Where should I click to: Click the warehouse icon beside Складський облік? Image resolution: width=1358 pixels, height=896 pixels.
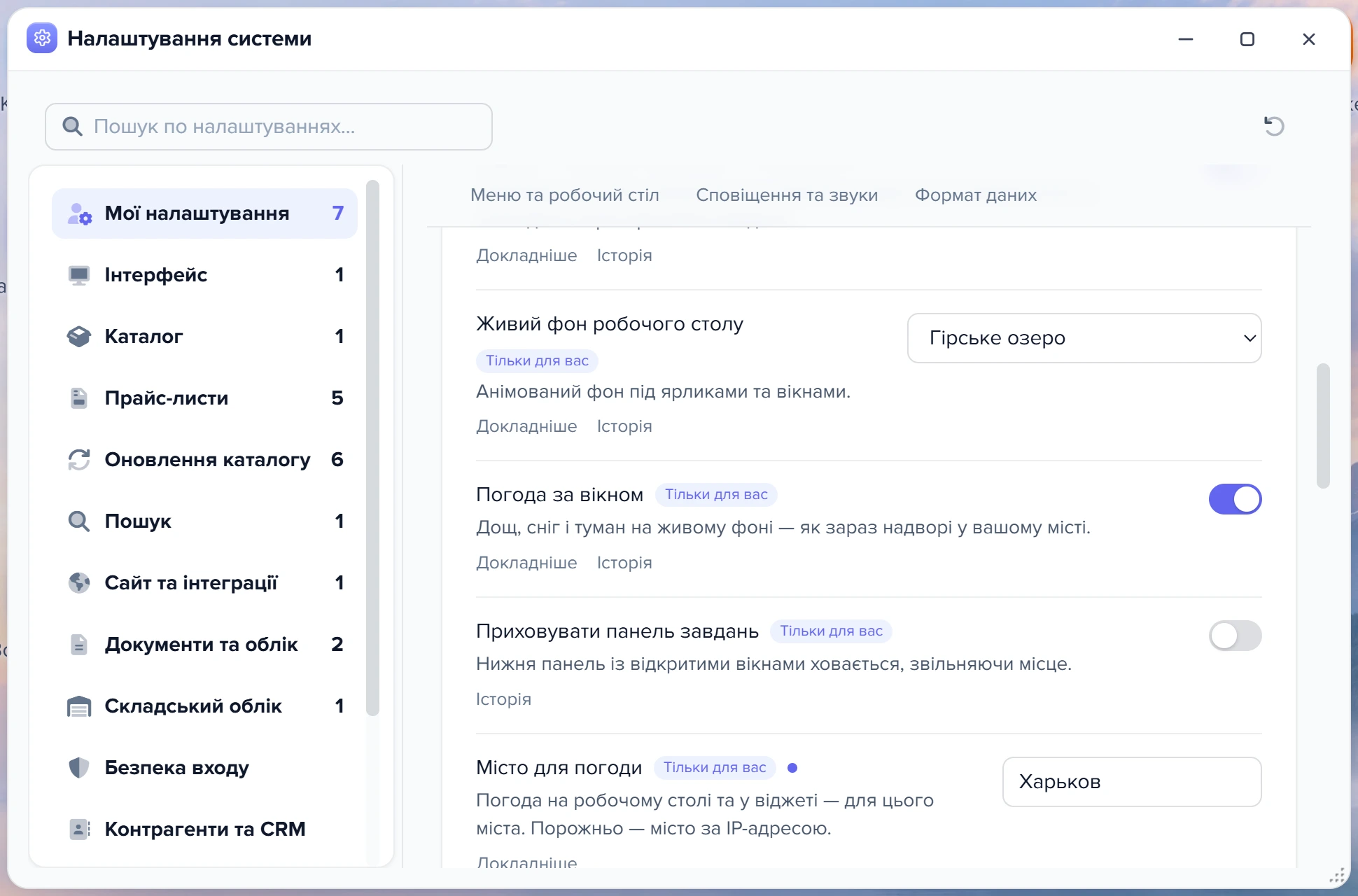[x=79, y=706]
